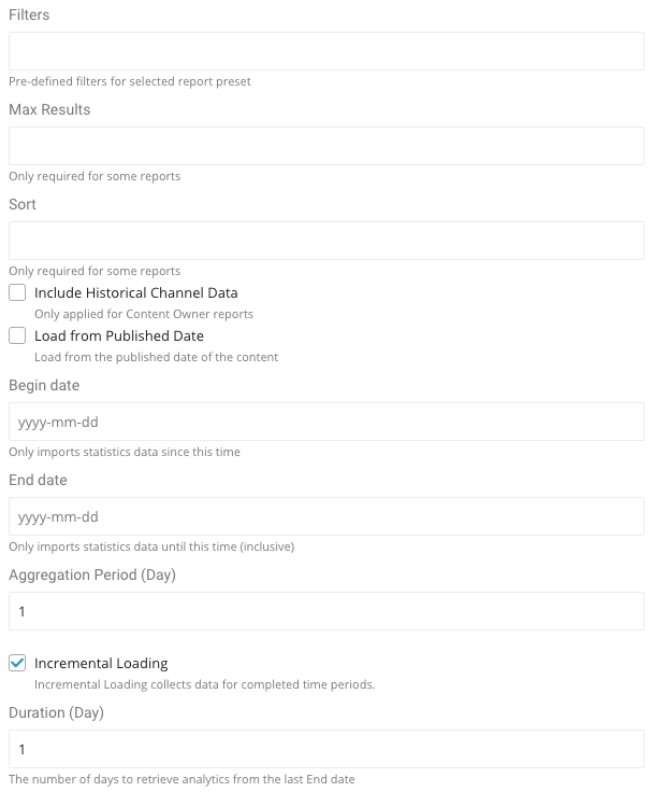
Task: Click the "Max Results" field label
Action: (x=49, y=110)
